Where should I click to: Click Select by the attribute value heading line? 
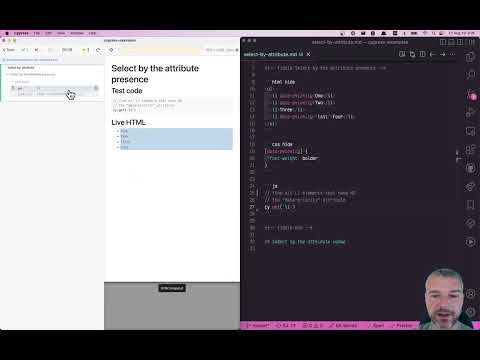coord(305,242)
